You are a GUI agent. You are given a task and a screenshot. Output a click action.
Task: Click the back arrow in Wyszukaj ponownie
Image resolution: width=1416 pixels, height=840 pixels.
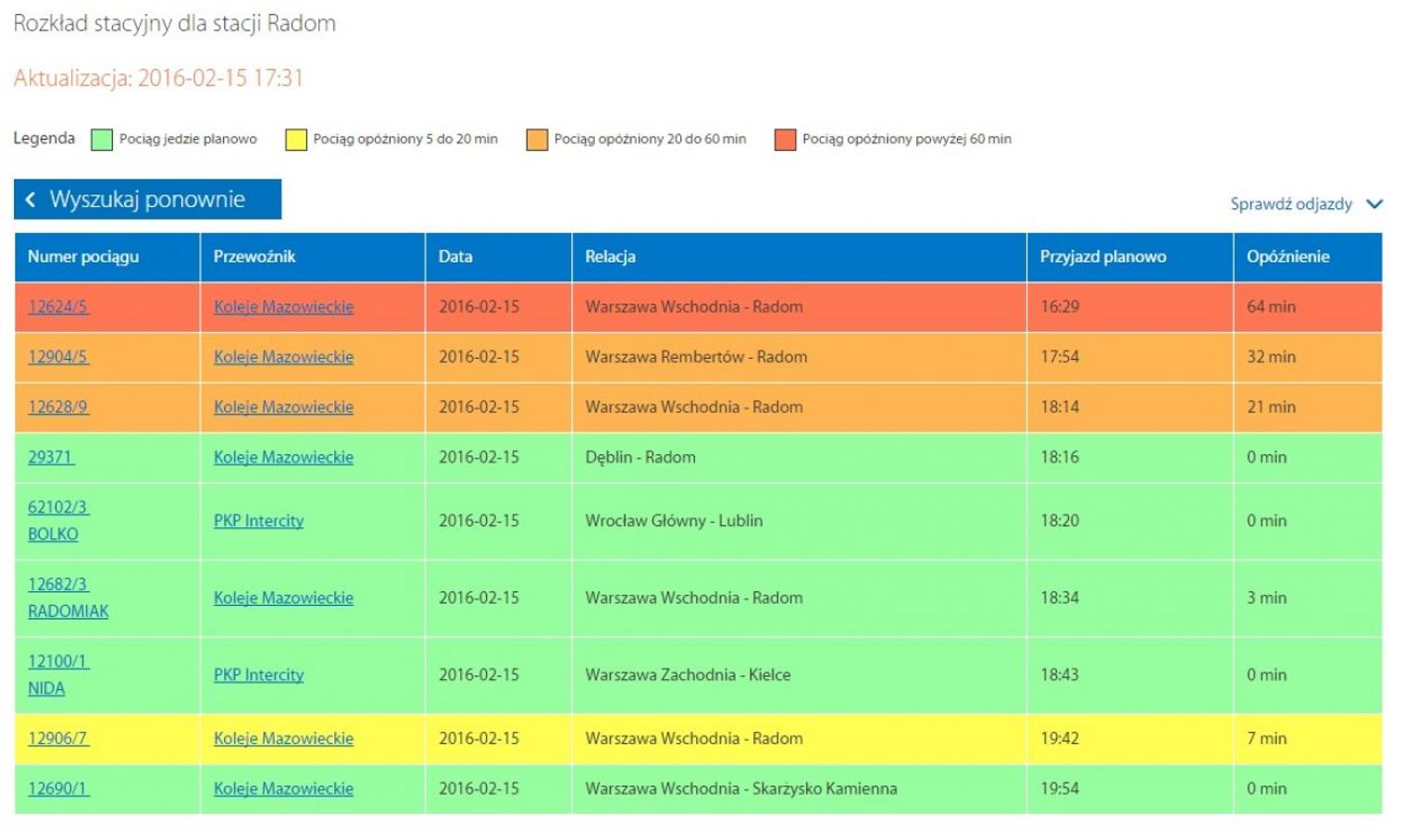[31, 200]
